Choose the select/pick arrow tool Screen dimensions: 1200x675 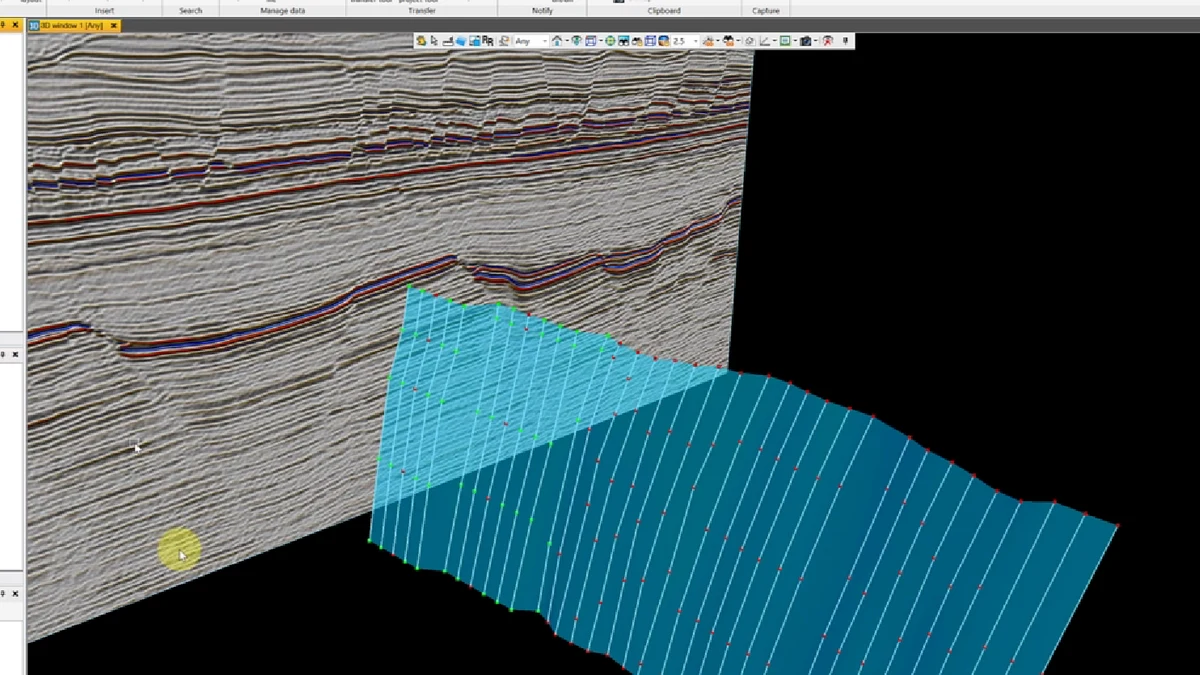pyautogui.click(x=434, y=41)
